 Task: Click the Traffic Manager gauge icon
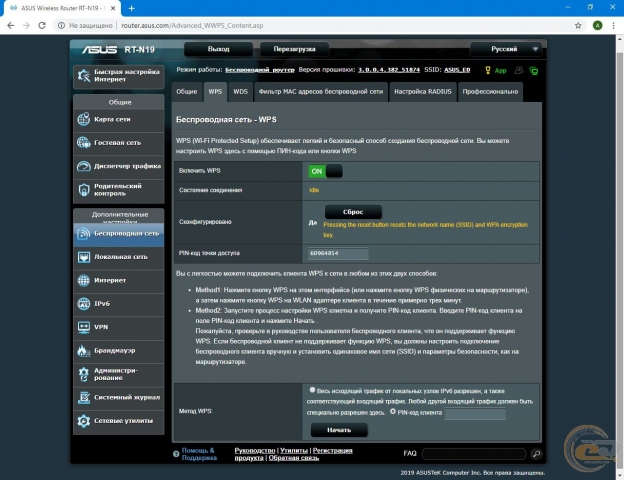pos(84,166)
